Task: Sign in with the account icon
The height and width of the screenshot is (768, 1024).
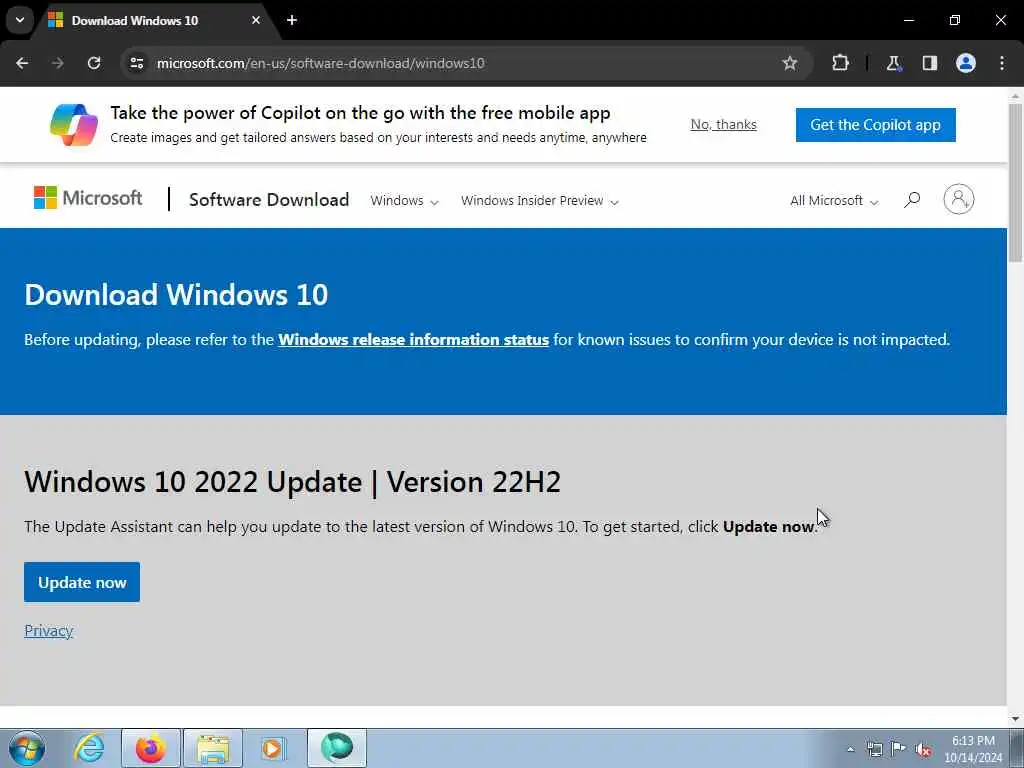Action: coord(959,199)
